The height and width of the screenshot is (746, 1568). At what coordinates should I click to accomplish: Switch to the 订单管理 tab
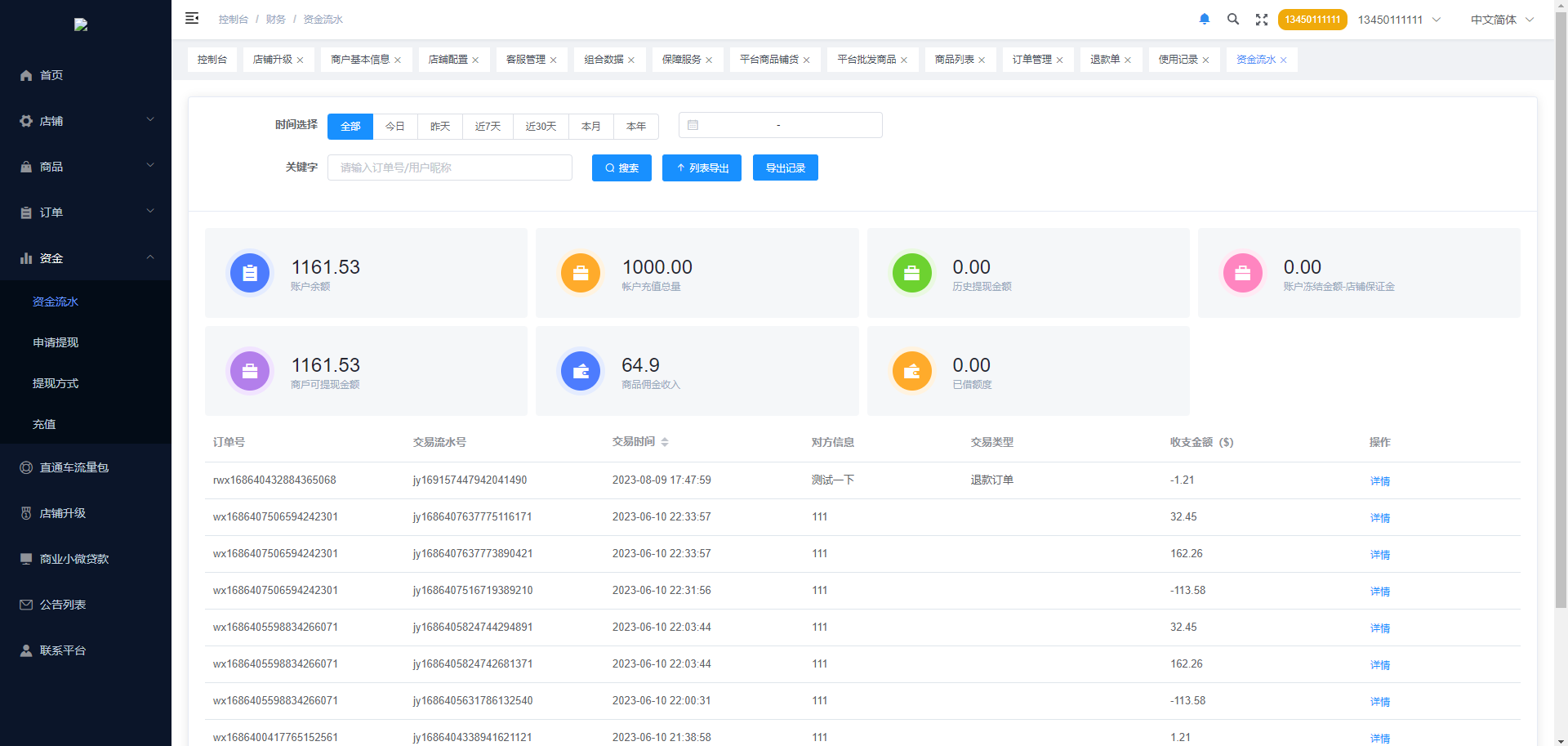(x=1031, y=60)
